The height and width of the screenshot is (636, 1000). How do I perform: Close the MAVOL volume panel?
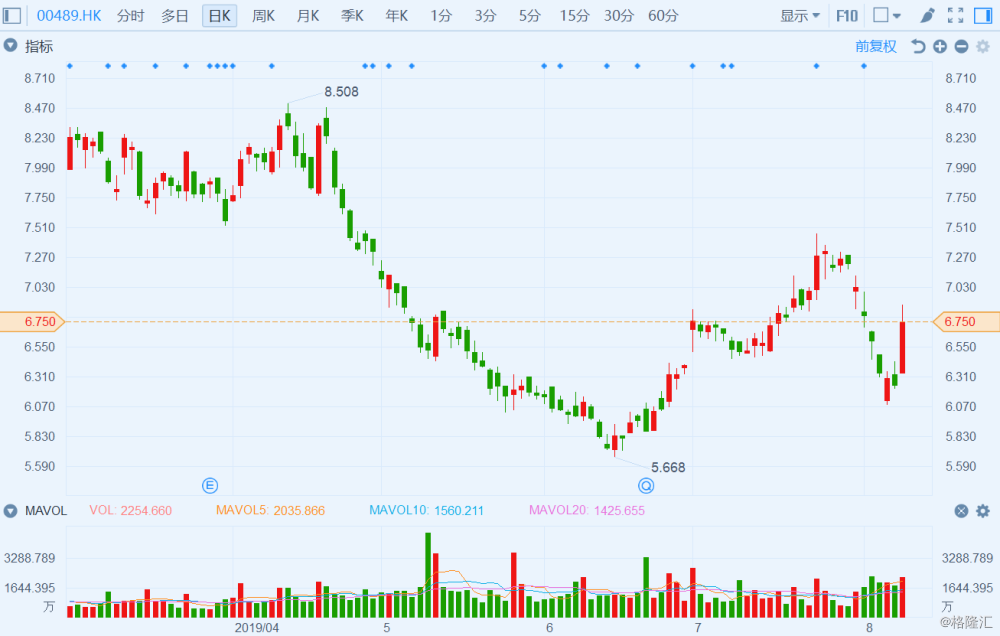(961, 511)
